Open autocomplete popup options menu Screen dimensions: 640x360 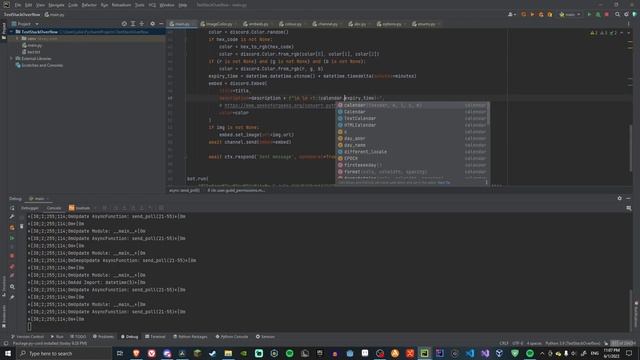tap(486, 182)
